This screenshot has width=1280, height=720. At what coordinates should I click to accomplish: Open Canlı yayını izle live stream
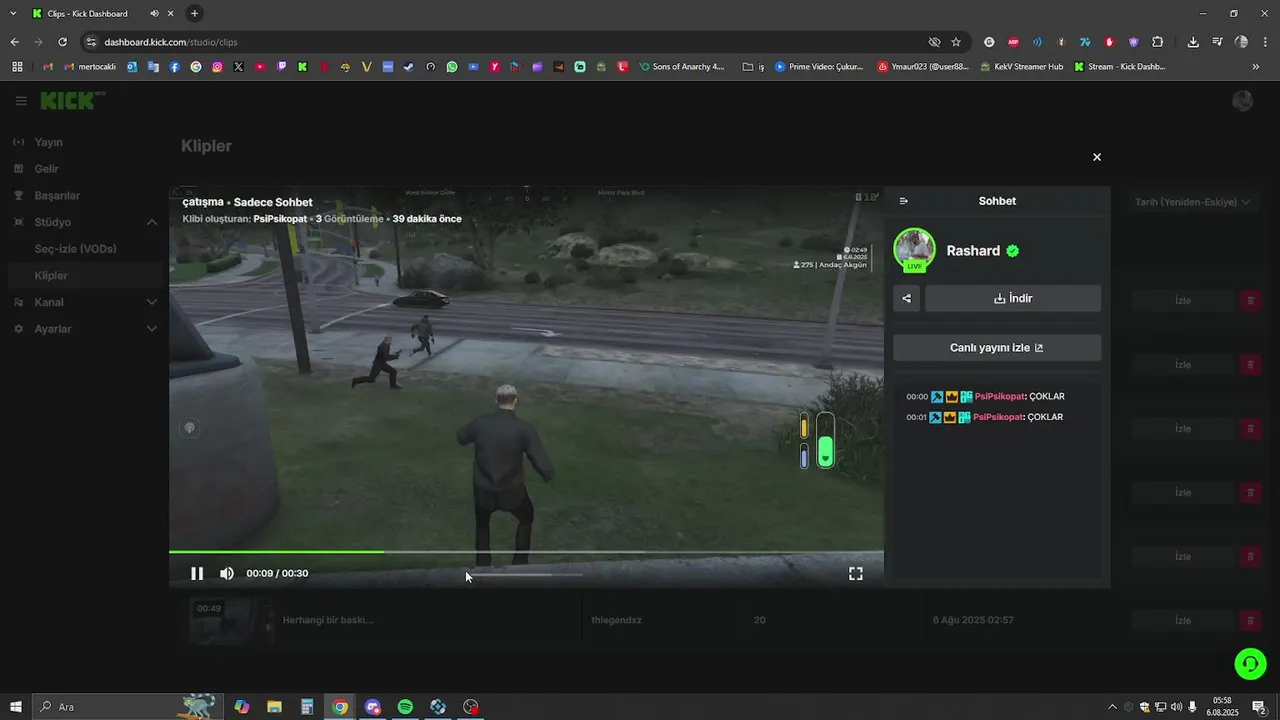997,348
